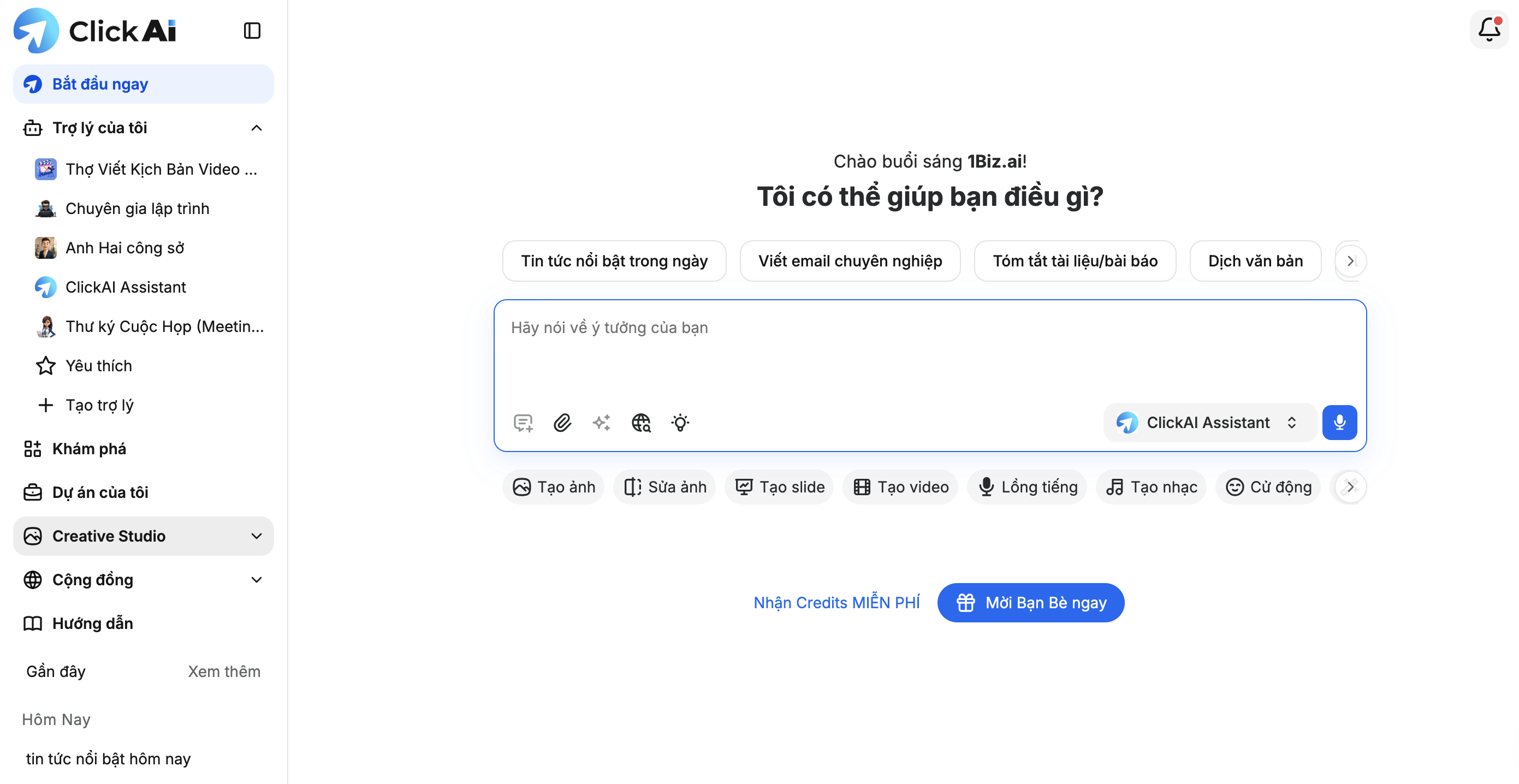Collapse the Trợ lý của tôi section

[257, 128]
